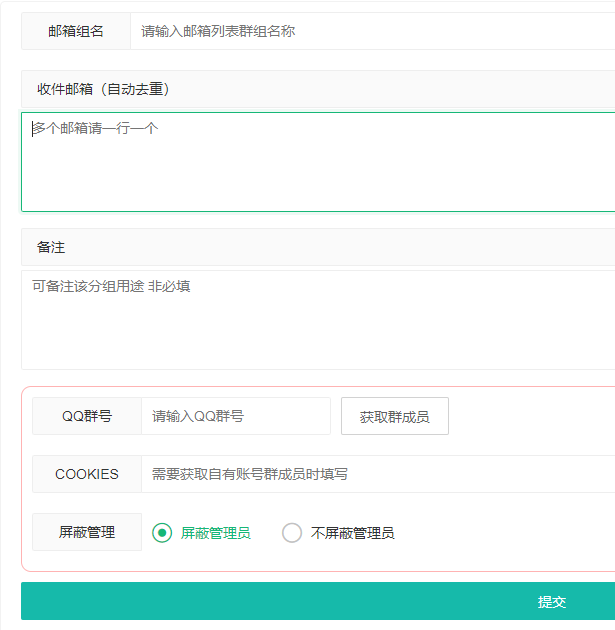Click the QQ群号 label box
This screenshot has width=615, height=630.
[x=87, y=416]
